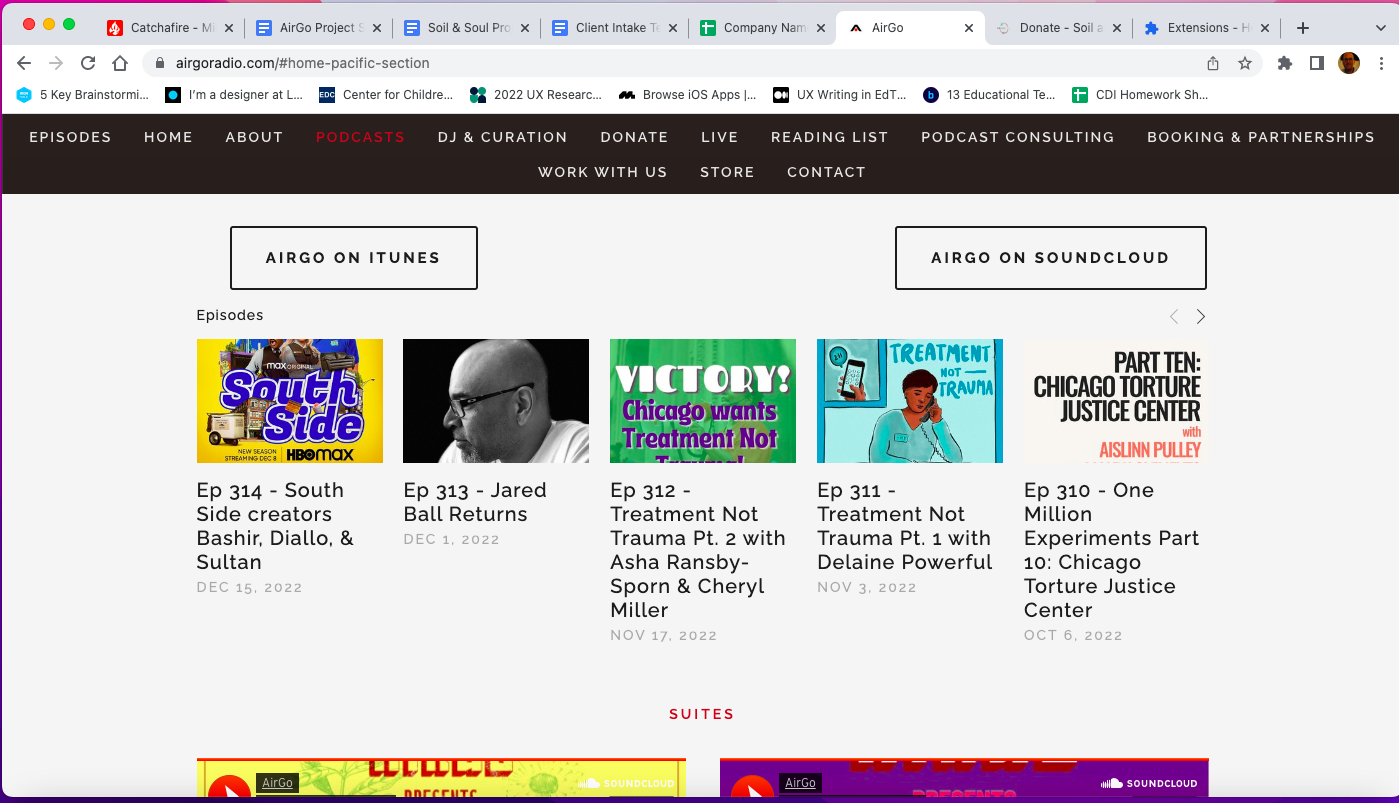Screen dimensions: 1399x803
Task: Open the Chicago Torture Justice Center thumbnail
Action: click(x=1116, y=401)
